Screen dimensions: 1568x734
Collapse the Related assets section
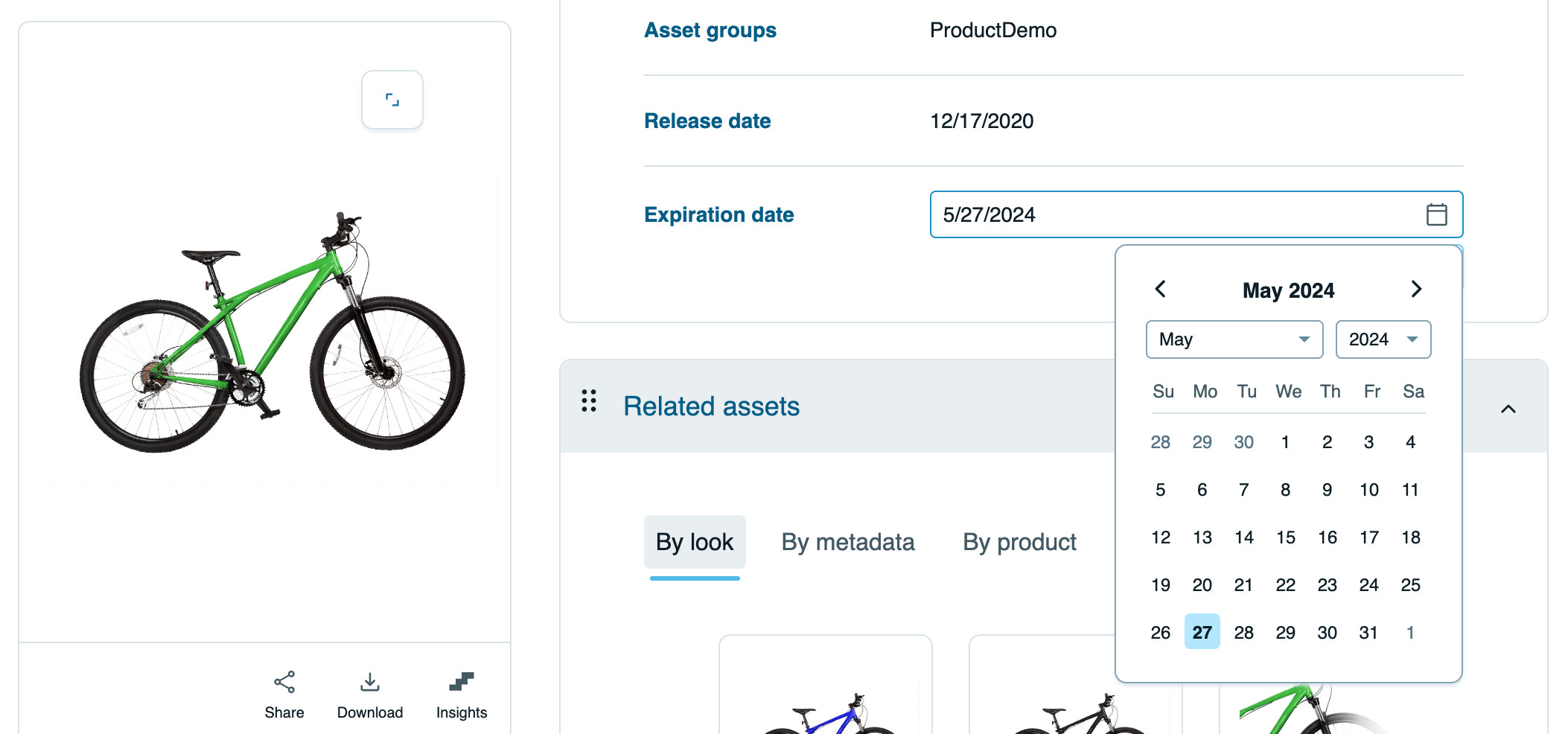(x=1508, y=409)
